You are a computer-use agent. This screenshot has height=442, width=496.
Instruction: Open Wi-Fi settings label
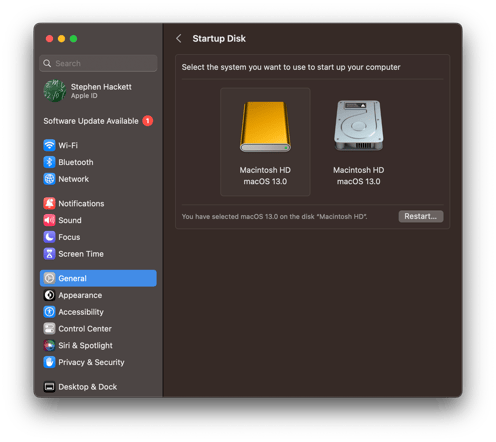point(68,145)
